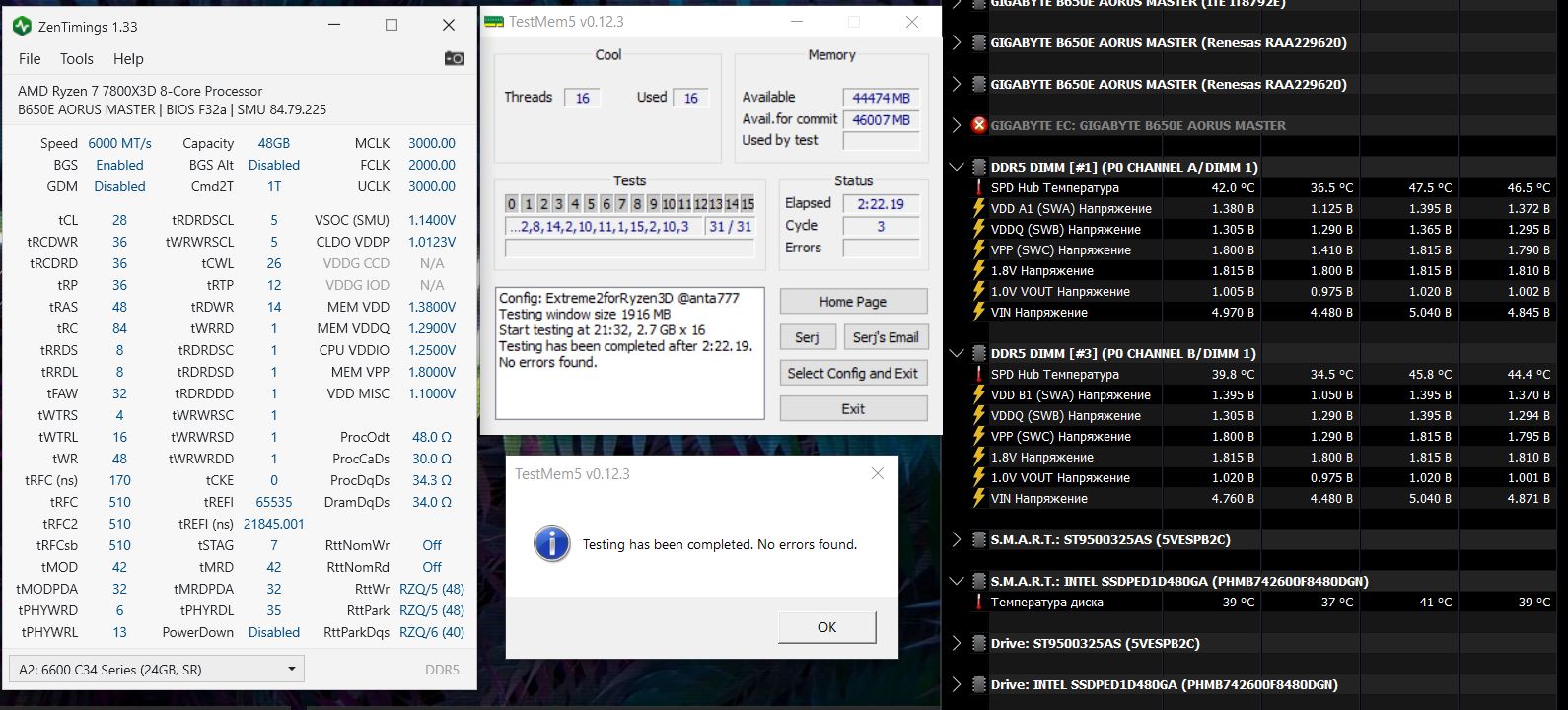Click test cell 15 in the Tests grid
Image resolution: width=1568 pixels, height=710 pixels.
[x=748, y=204]
